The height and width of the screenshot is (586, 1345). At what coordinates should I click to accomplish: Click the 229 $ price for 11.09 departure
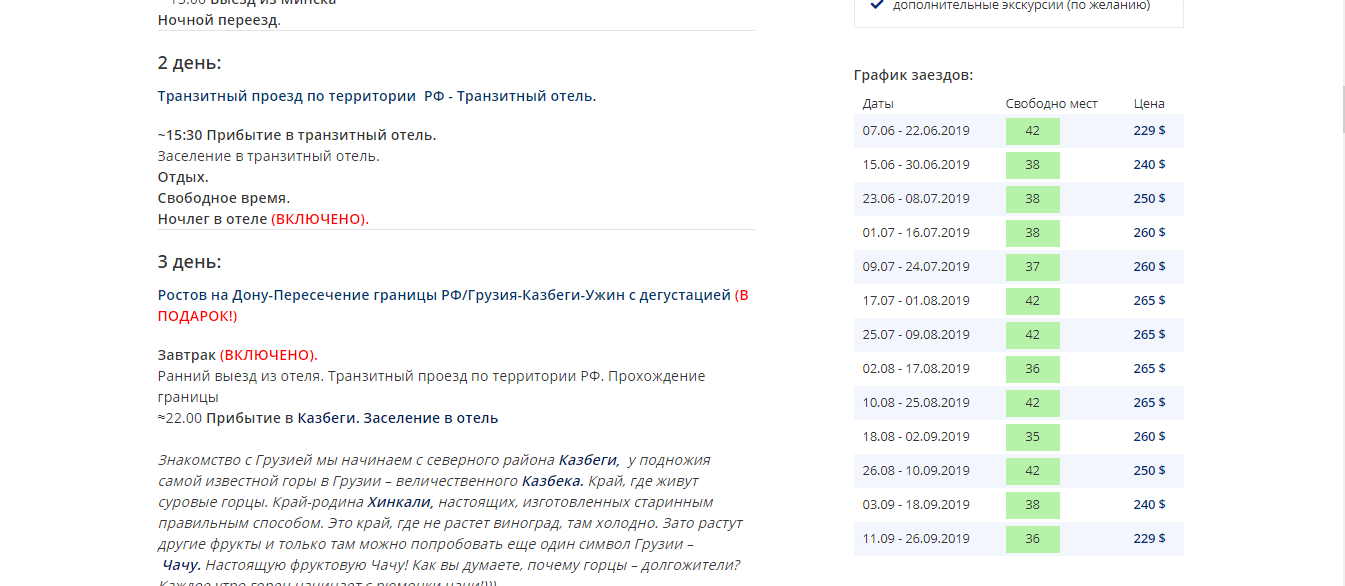(x=1149, y=539)
